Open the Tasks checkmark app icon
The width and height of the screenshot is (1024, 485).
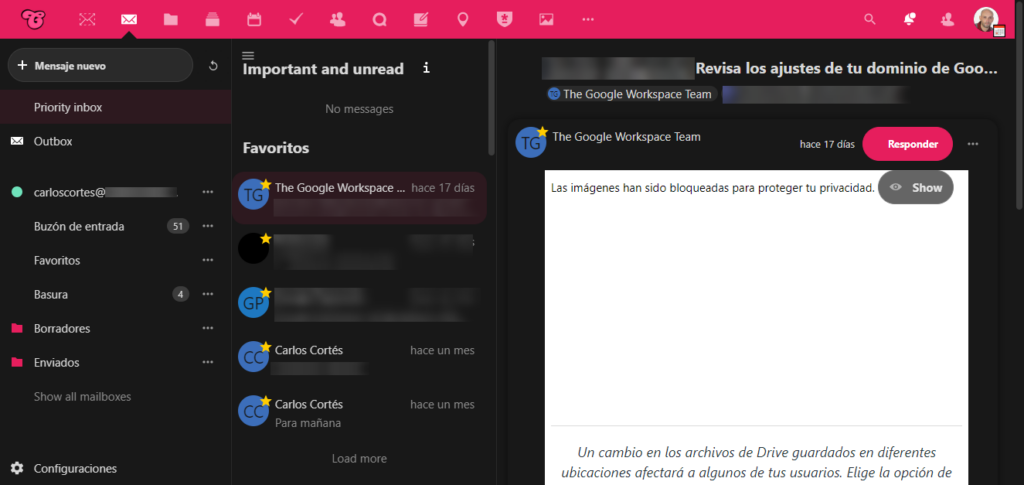point(296,20)
